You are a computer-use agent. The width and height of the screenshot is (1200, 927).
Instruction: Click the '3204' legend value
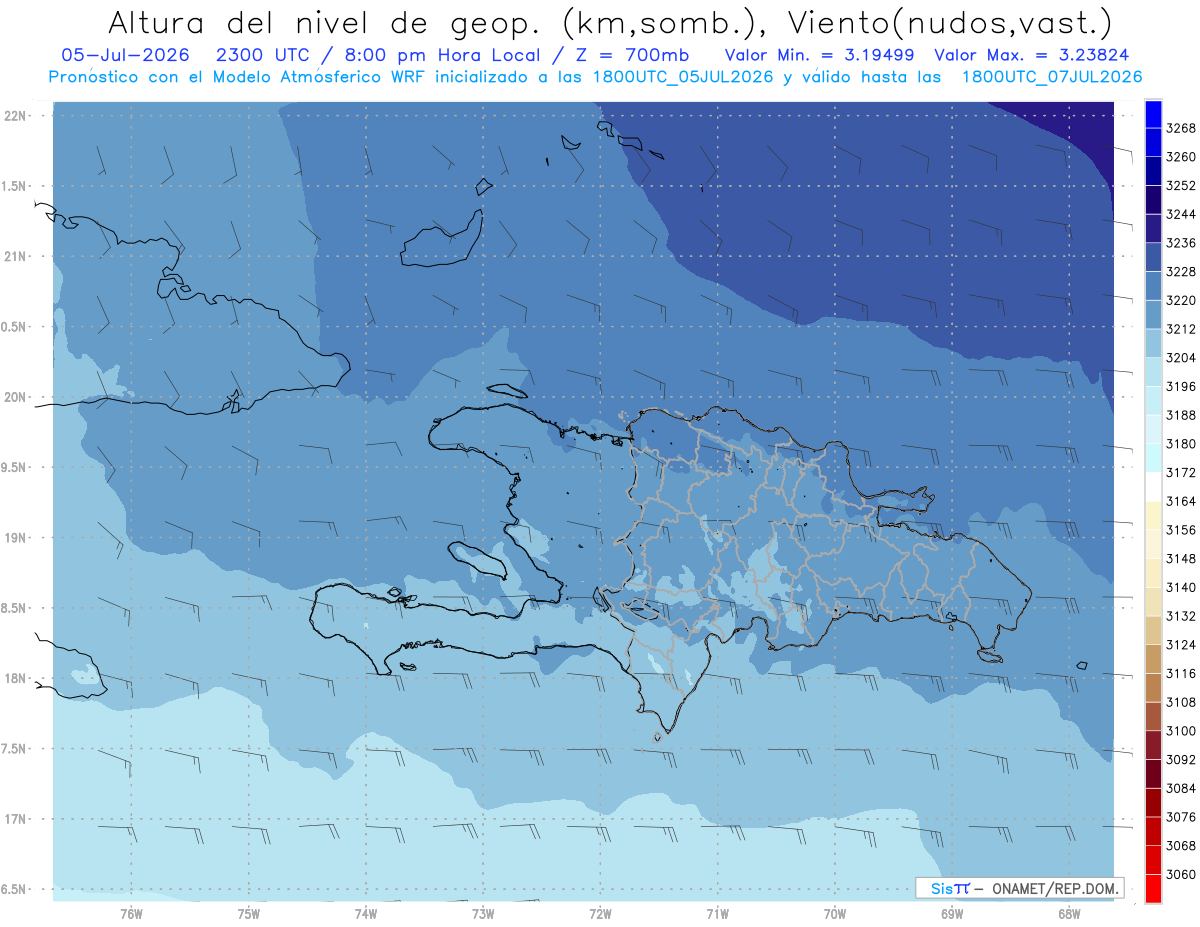pos(1181,358)
